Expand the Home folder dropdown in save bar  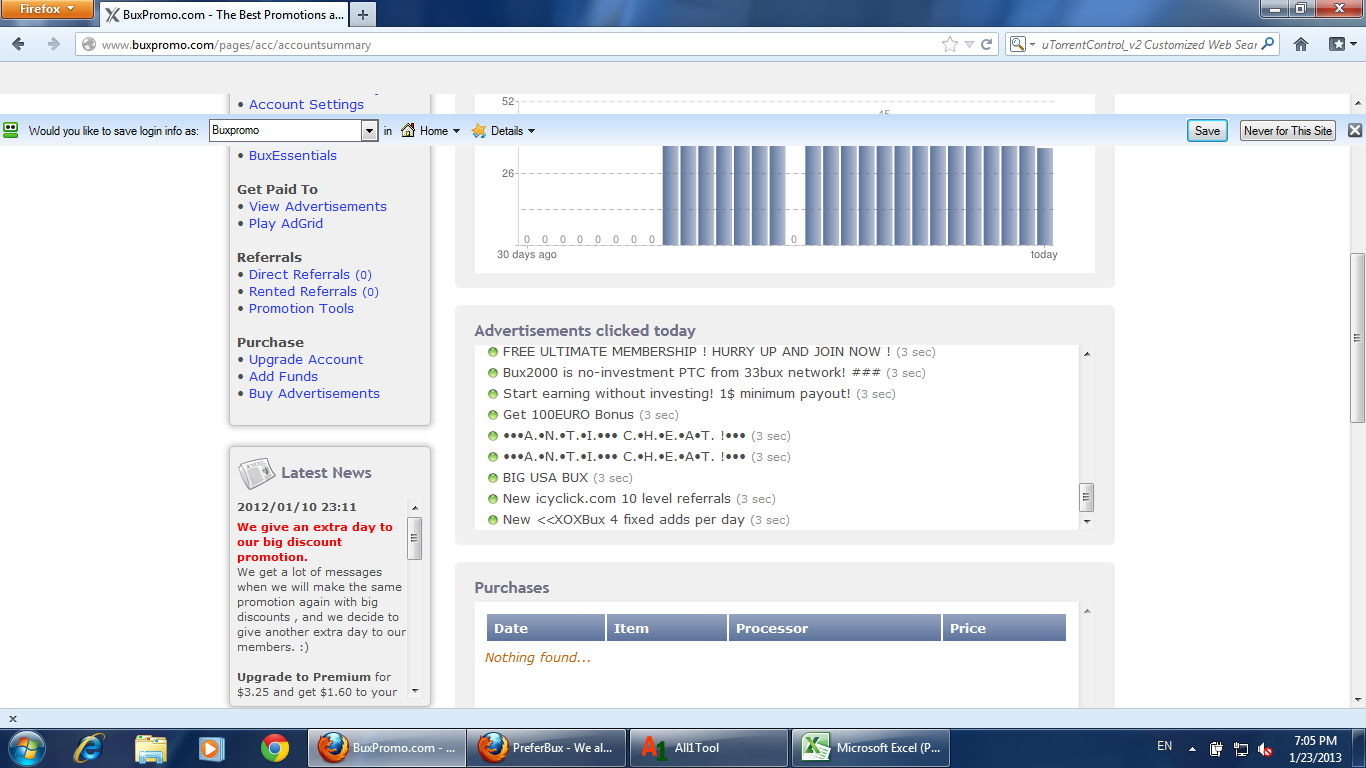coord(456,131)
